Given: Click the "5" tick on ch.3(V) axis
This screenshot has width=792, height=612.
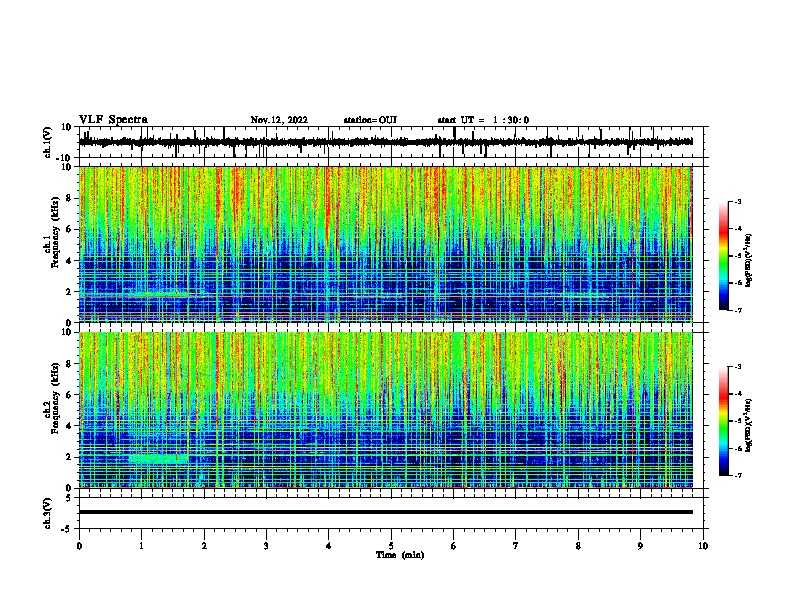Looking at the screenshot, I should click(69, 498).
